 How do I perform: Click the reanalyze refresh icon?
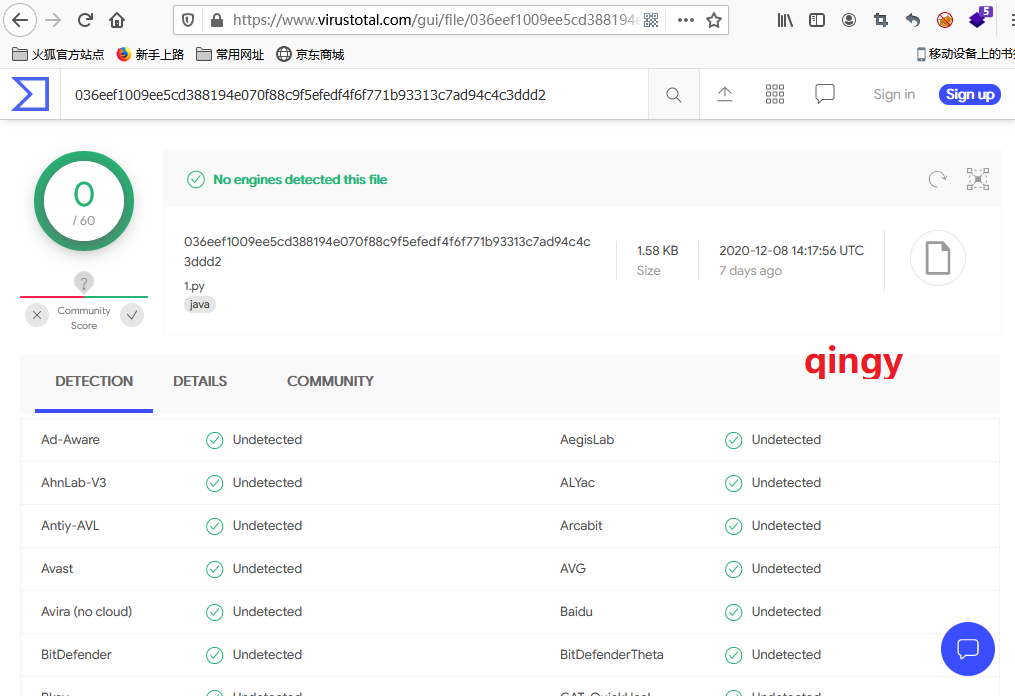click(x=937, y=179)
